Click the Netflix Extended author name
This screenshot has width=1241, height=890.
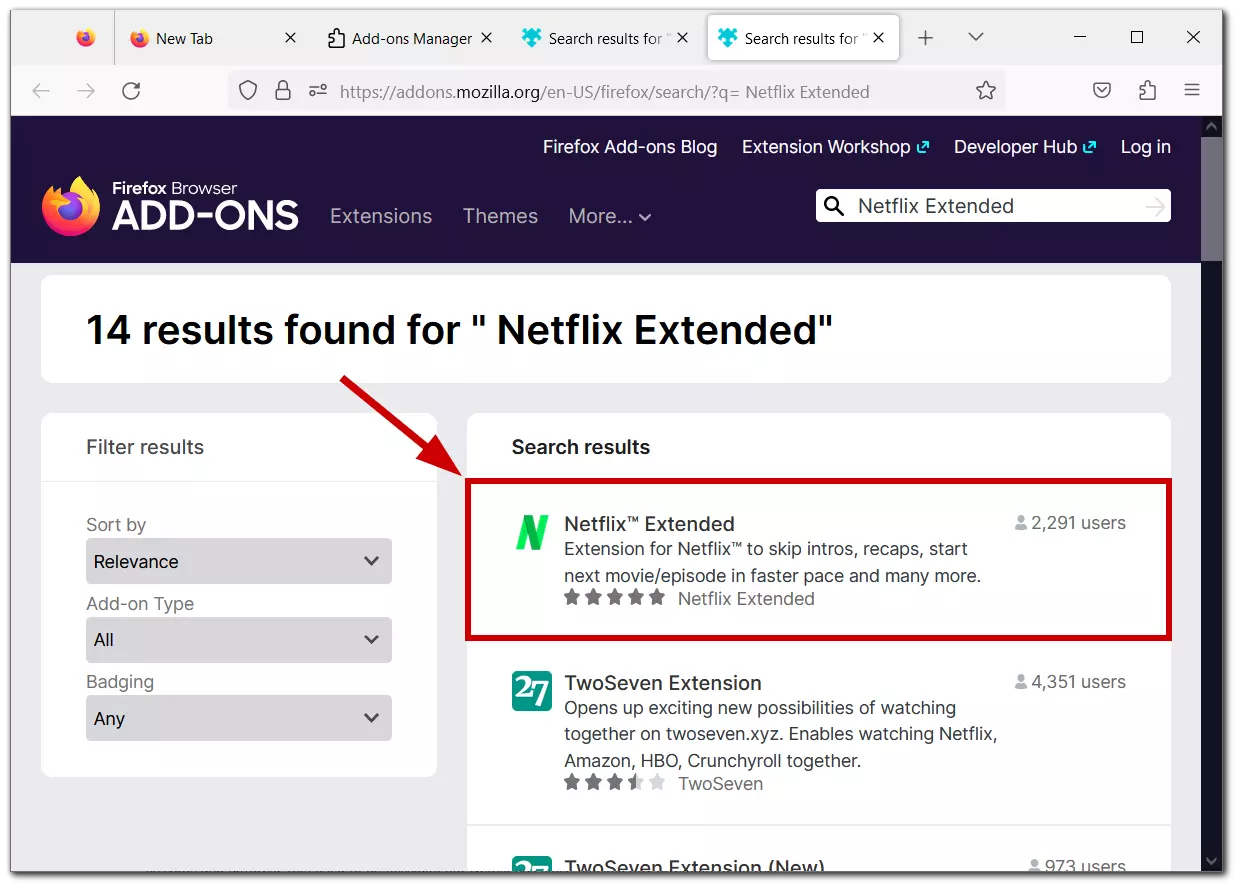point(746,599)
